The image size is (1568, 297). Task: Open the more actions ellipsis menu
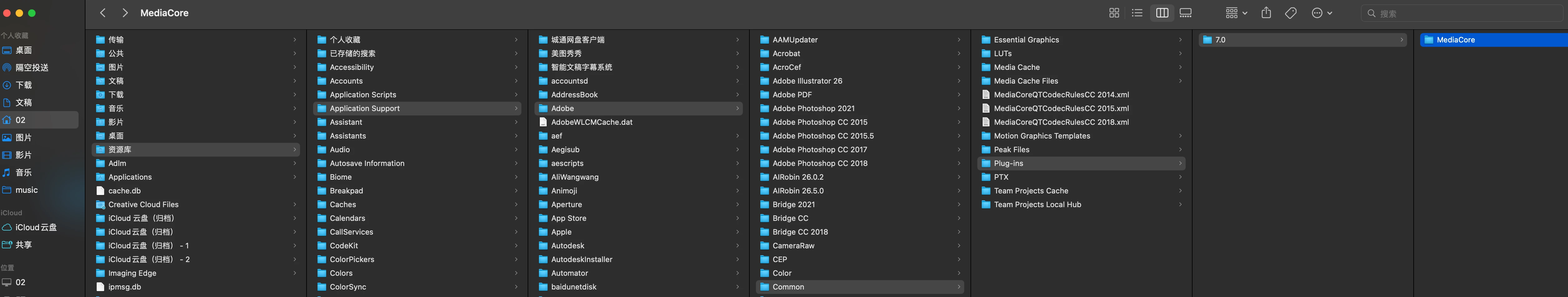point(1321,13)
